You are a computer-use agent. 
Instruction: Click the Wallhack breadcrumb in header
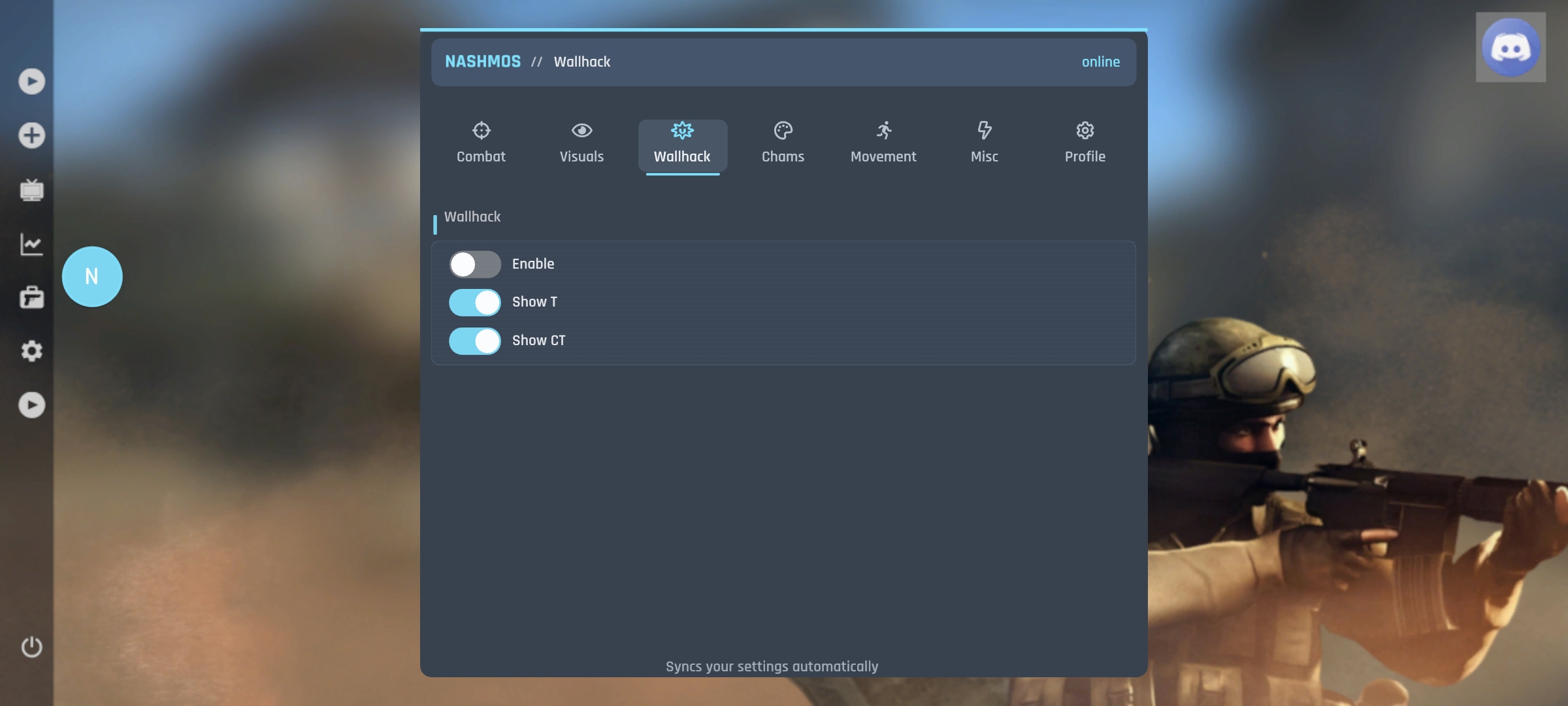(582, 61)
